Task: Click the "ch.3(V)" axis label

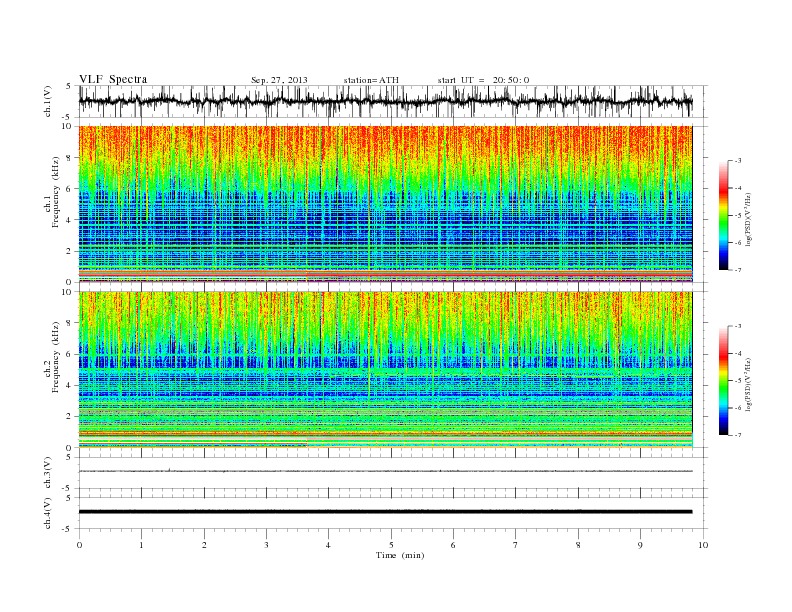Action: (48, 473)
